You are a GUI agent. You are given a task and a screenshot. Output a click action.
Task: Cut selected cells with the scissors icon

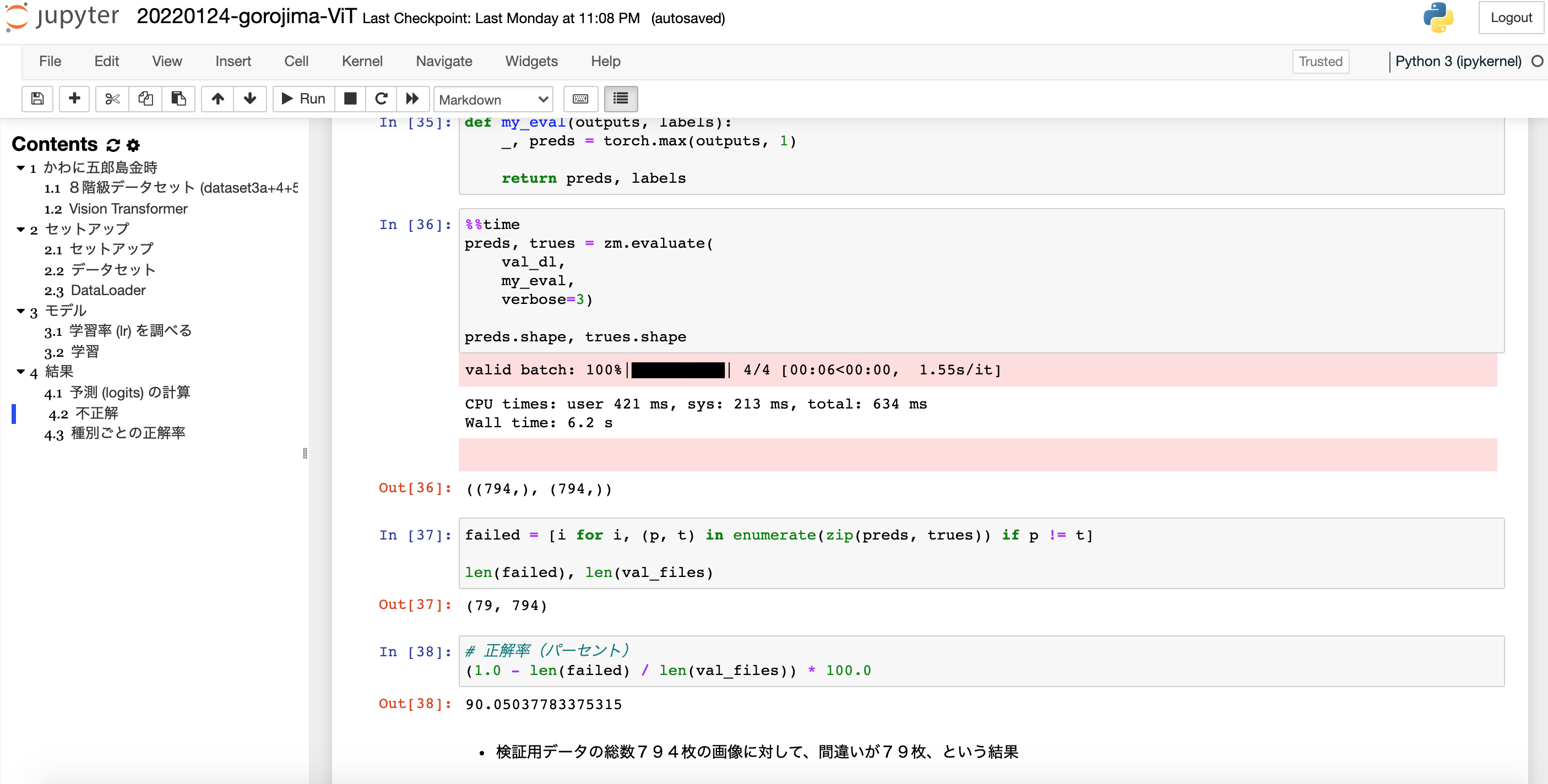click(x=112, y=99)
